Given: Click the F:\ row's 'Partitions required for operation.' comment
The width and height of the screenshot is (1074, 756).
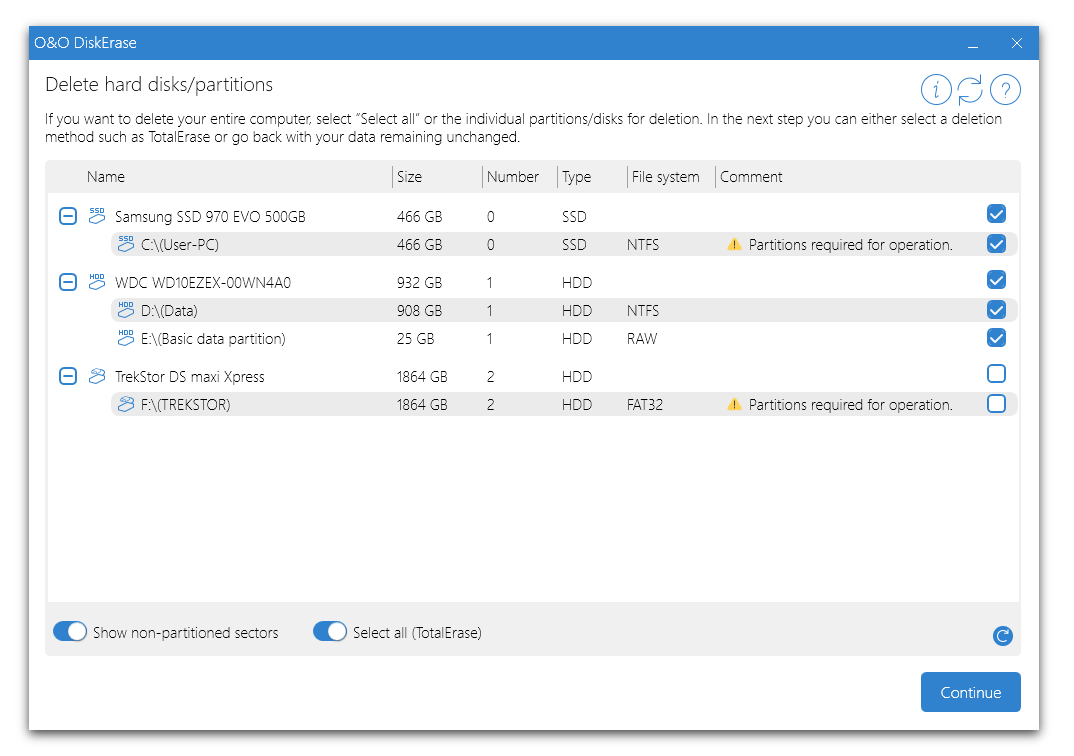Looking at the screenshot, I should 851,405.
